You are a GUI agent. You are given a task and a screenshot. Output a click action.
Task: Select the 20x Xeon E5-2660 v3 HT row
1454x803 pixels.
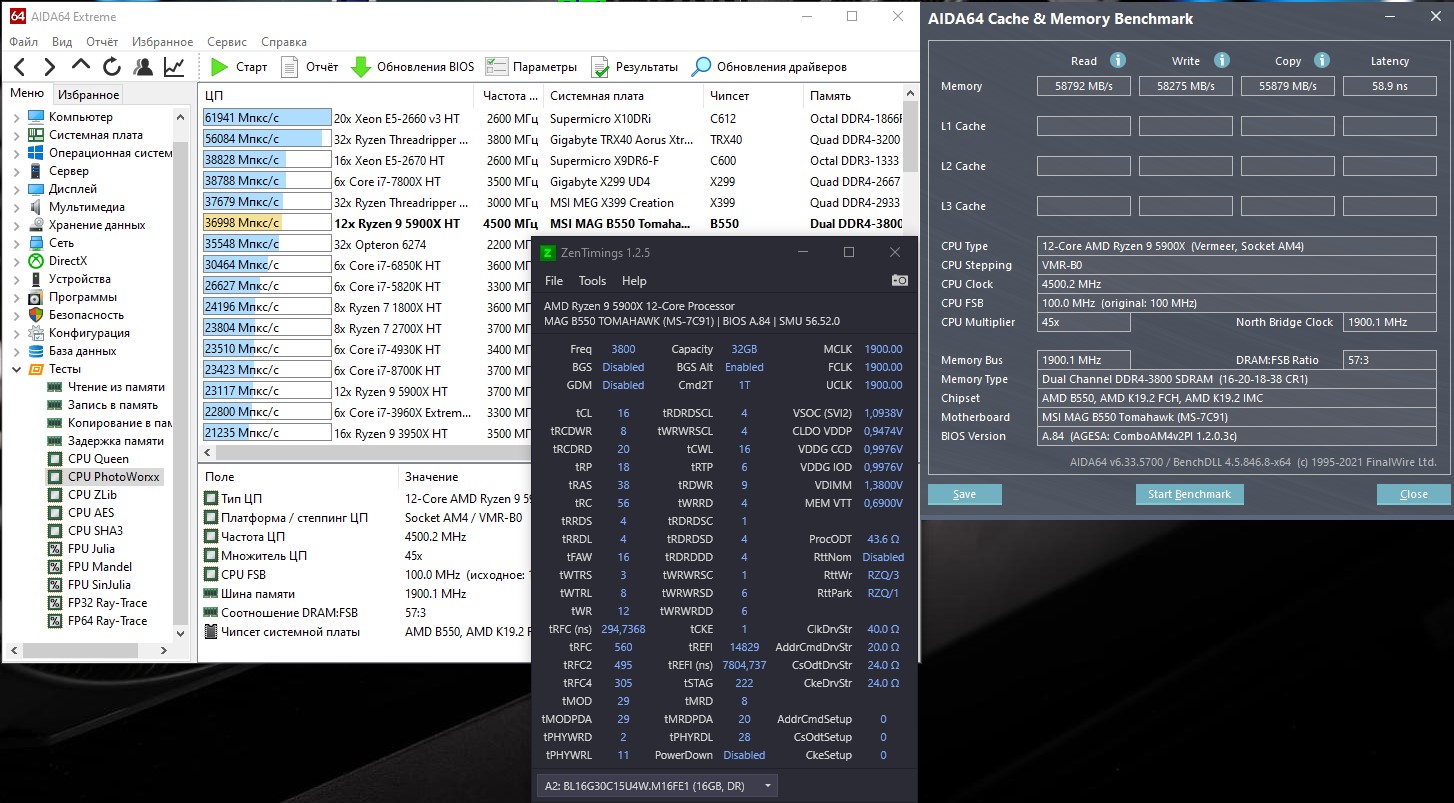pos(552,118)
